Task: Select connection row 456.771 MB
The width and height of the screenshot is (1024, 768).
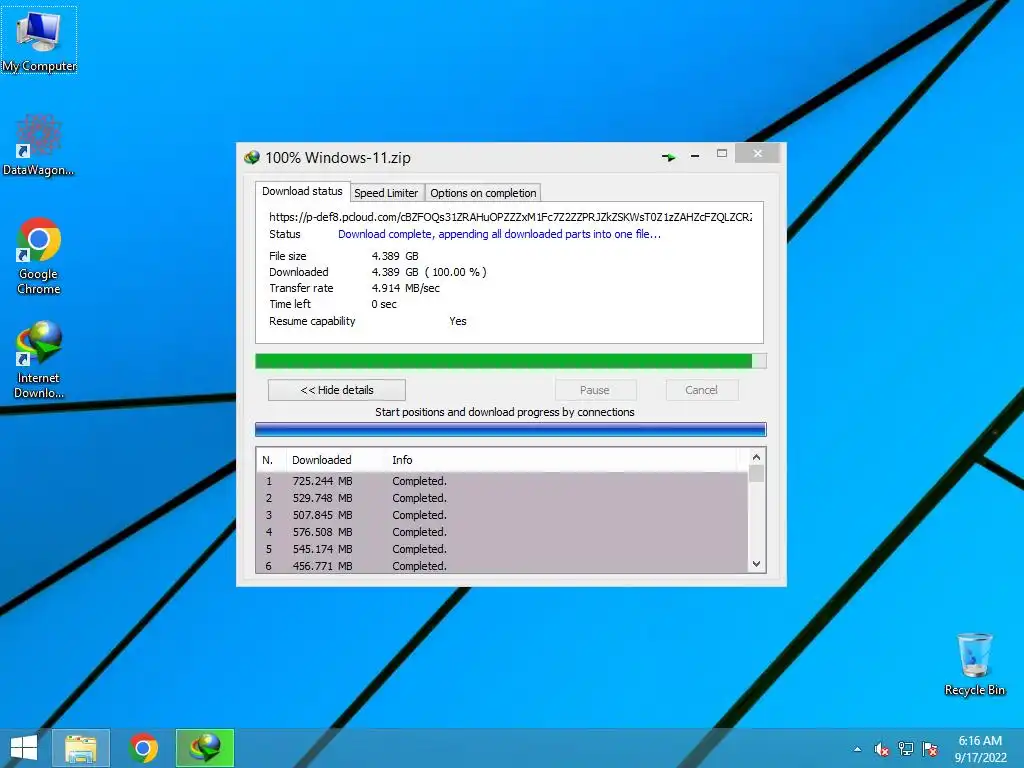Action: coord(502,566)
